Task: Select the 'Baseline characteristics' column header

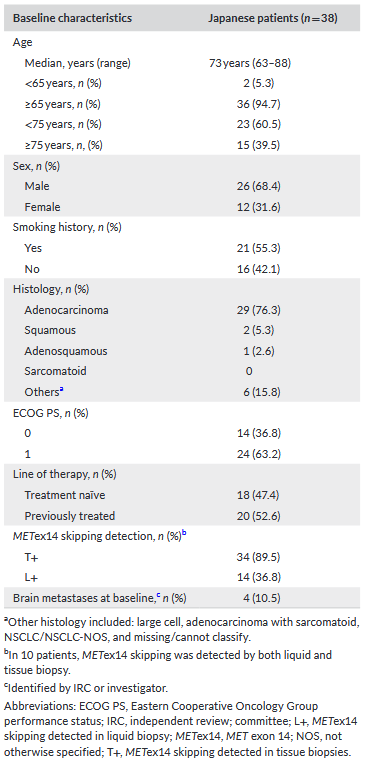Action: 72,19
